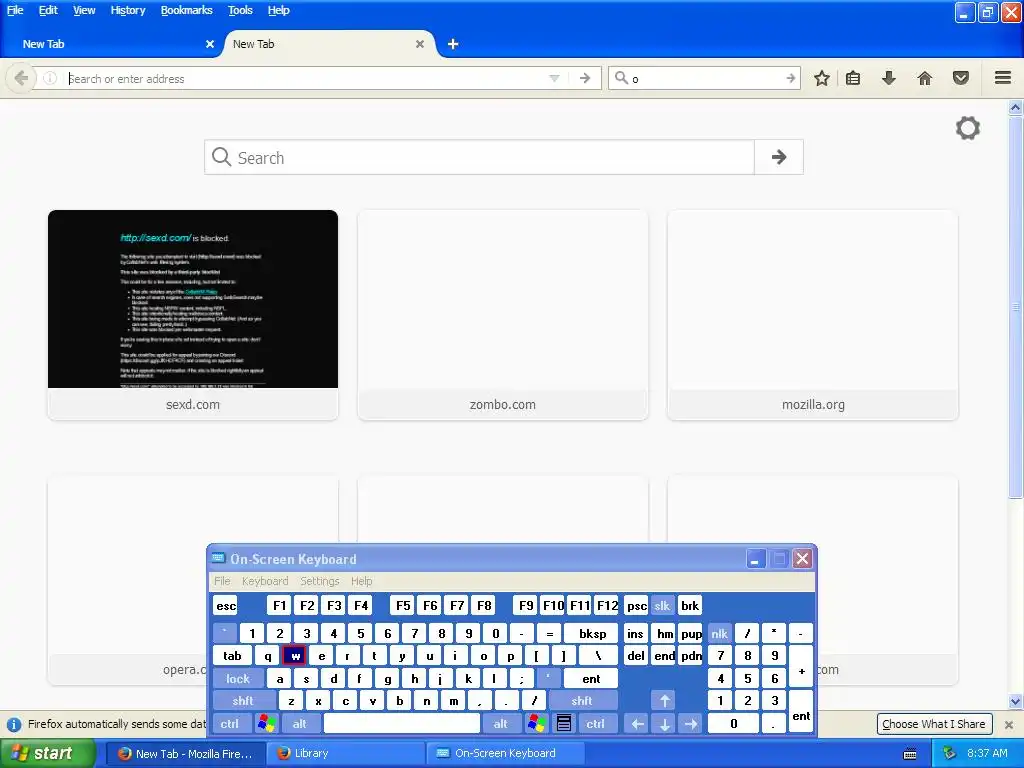Open the Firefox hamburger menu
This screenshot has width=1024, height=768.
point(1003,78)
